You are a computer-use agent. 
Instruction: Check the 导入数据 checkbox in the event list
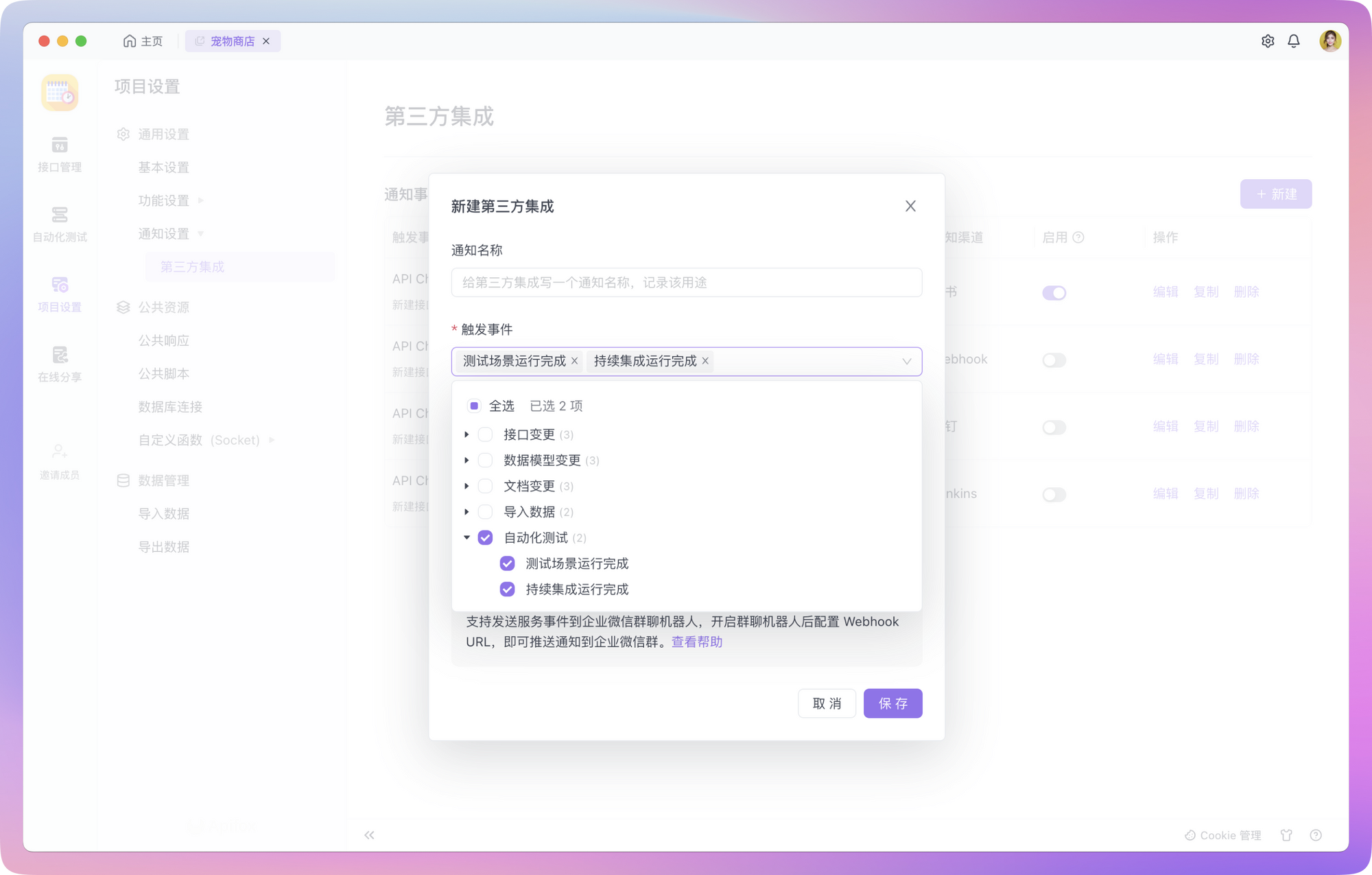pos(485,512)
